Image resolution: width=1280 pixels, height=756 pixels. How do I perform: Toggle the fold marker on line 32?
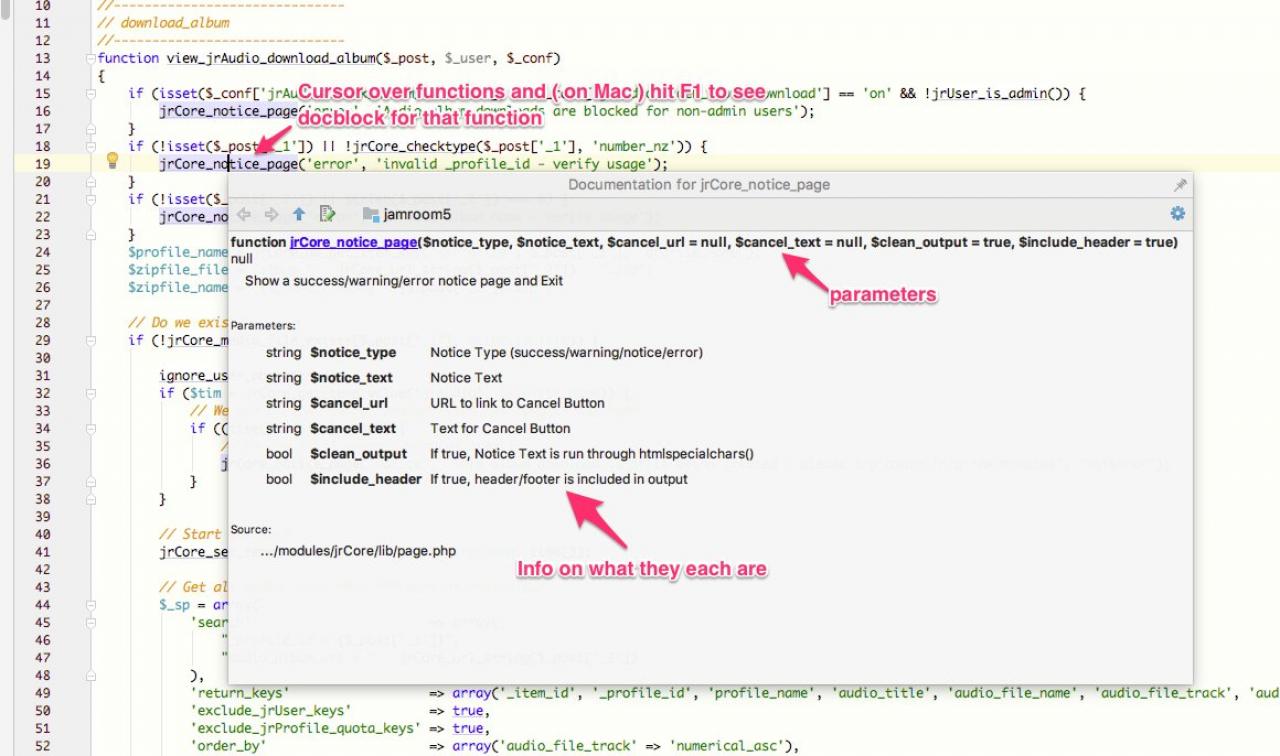coord(91,393)
